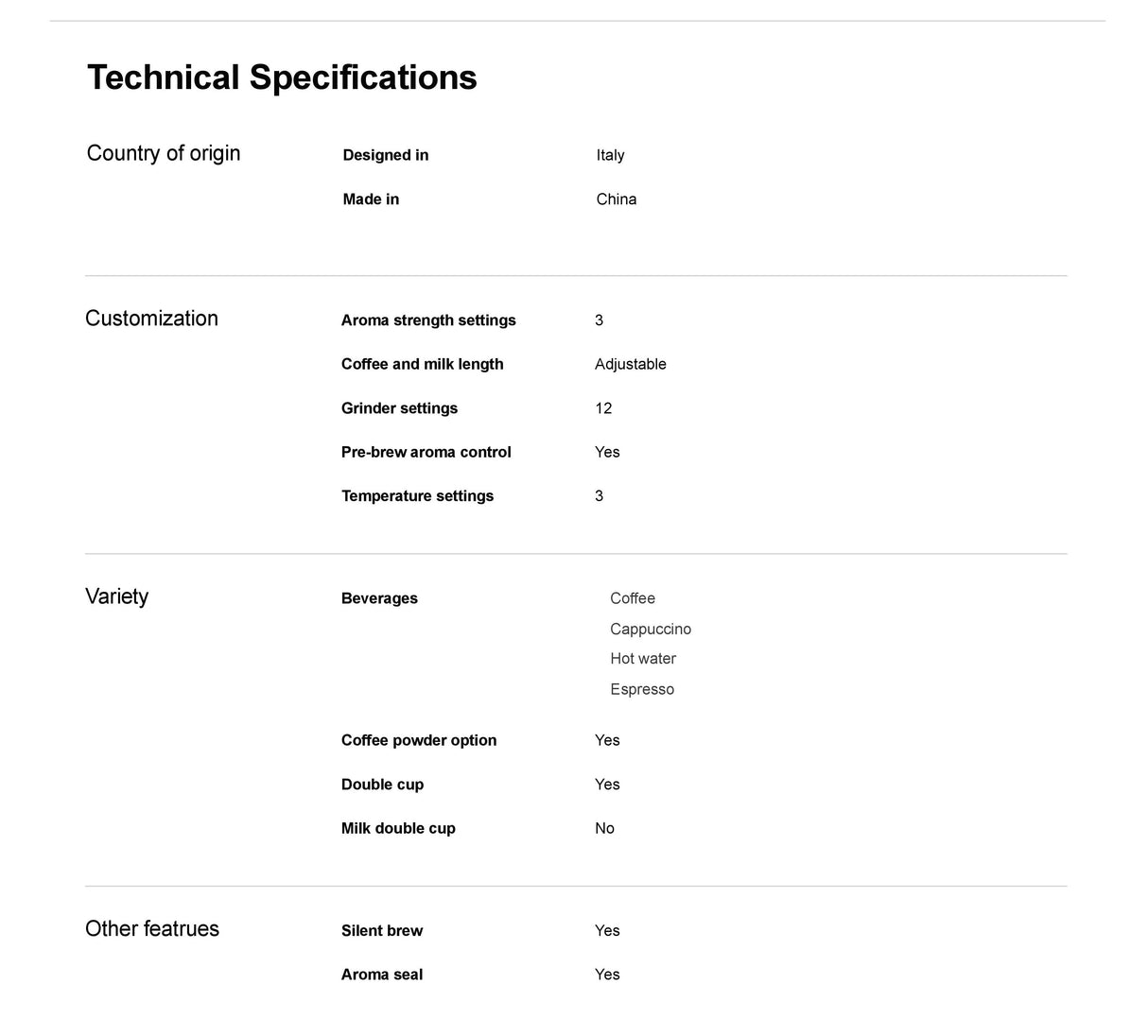1148x1036 pixels.
Task: Click the Technical Specifications heading
Action: pos(282,78)
